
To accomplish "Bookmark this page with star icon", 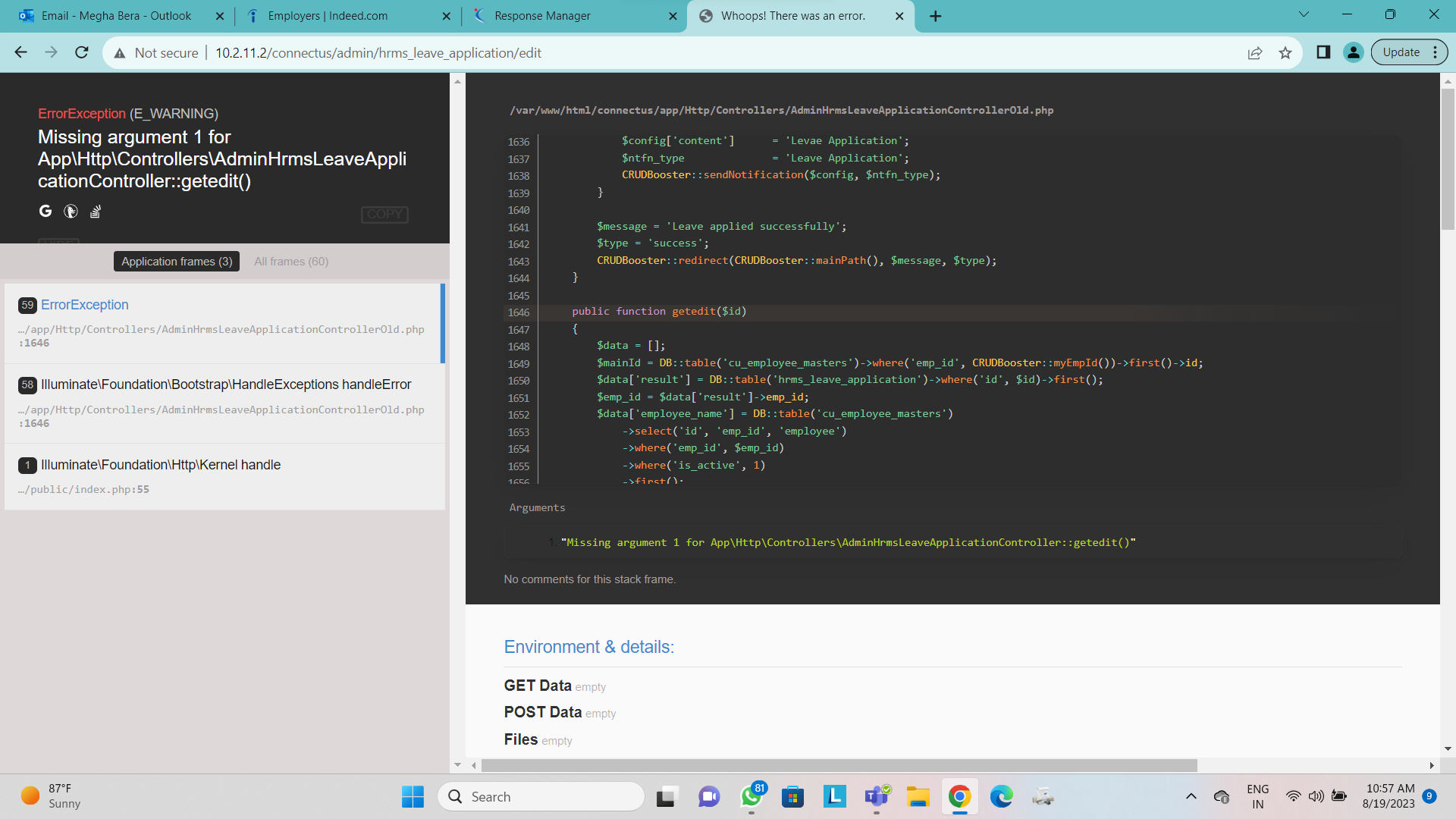I will (1285, 52).
